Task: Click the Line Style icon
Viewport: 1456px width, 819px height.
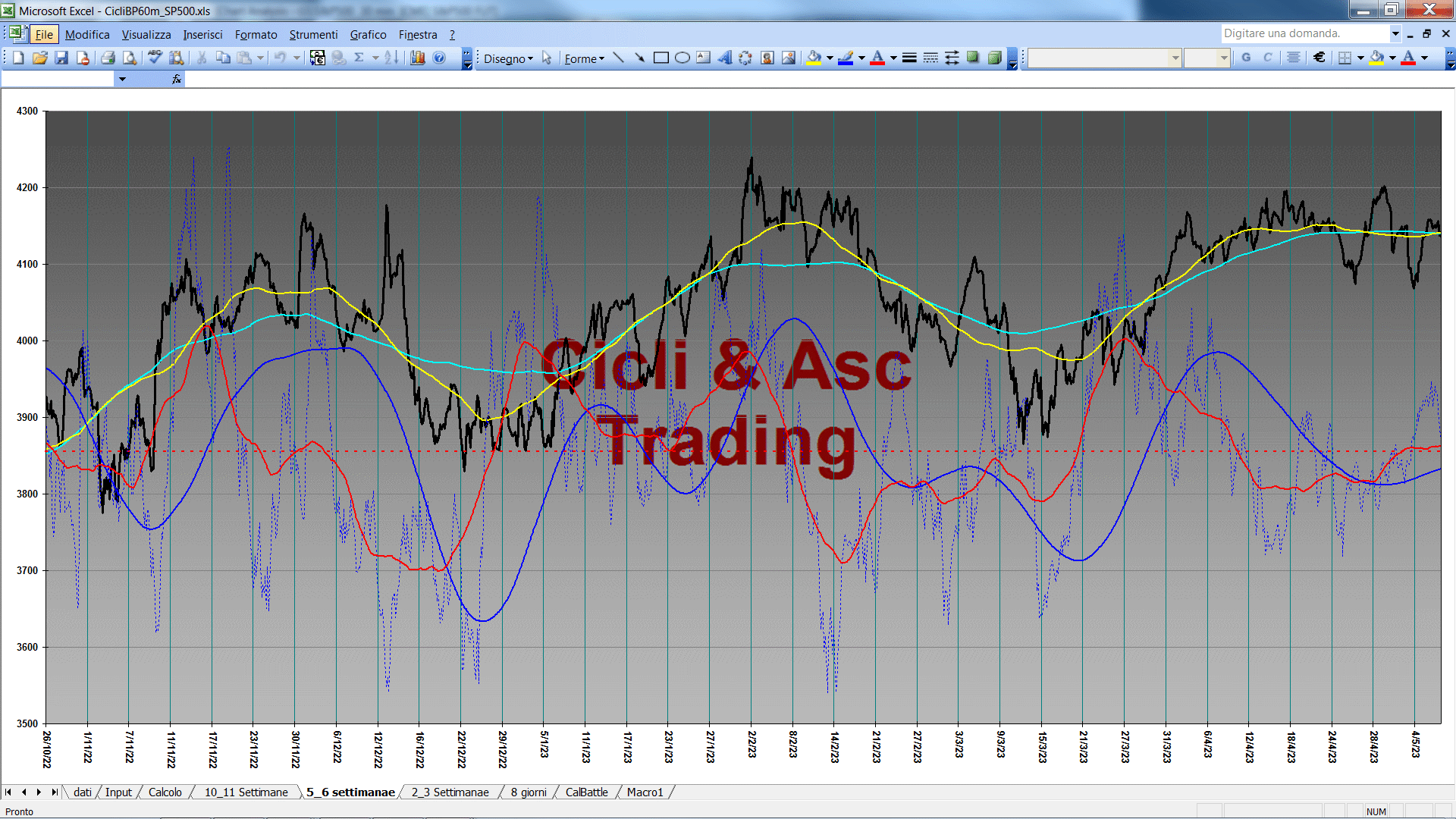Action: (909, 58)
